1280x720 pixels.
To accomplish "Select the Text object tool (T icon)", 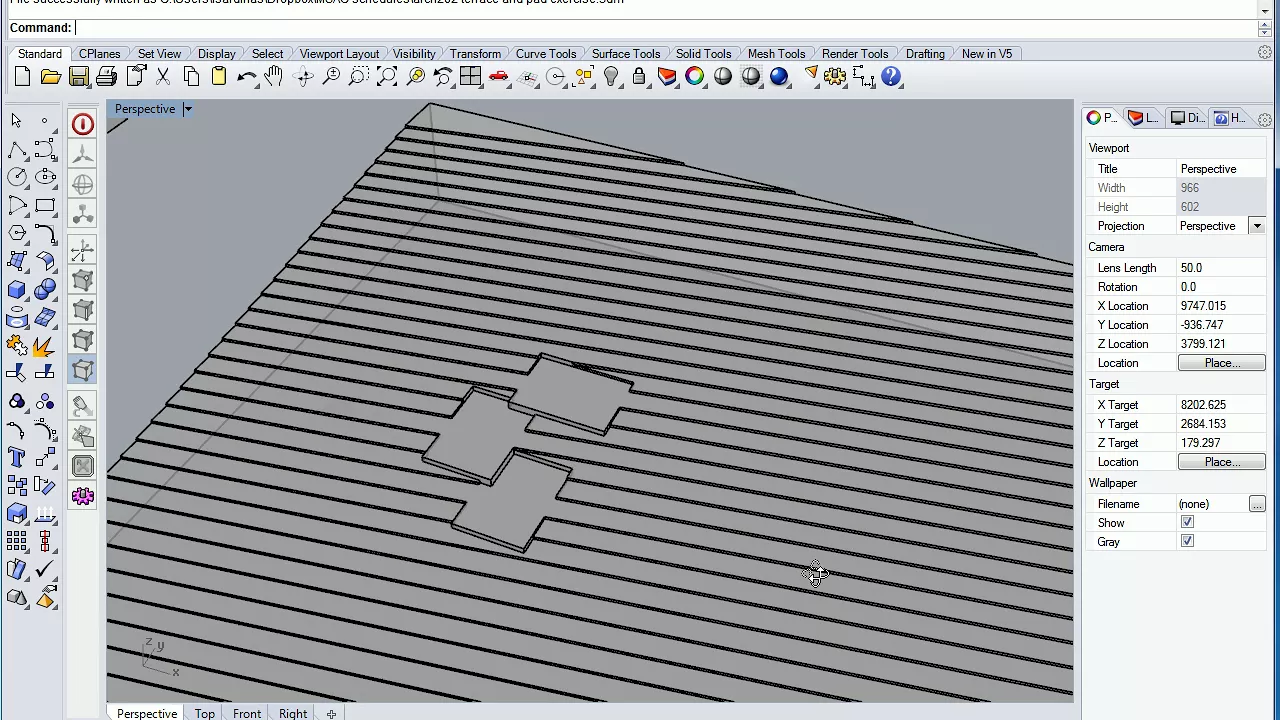I will 17,458.
